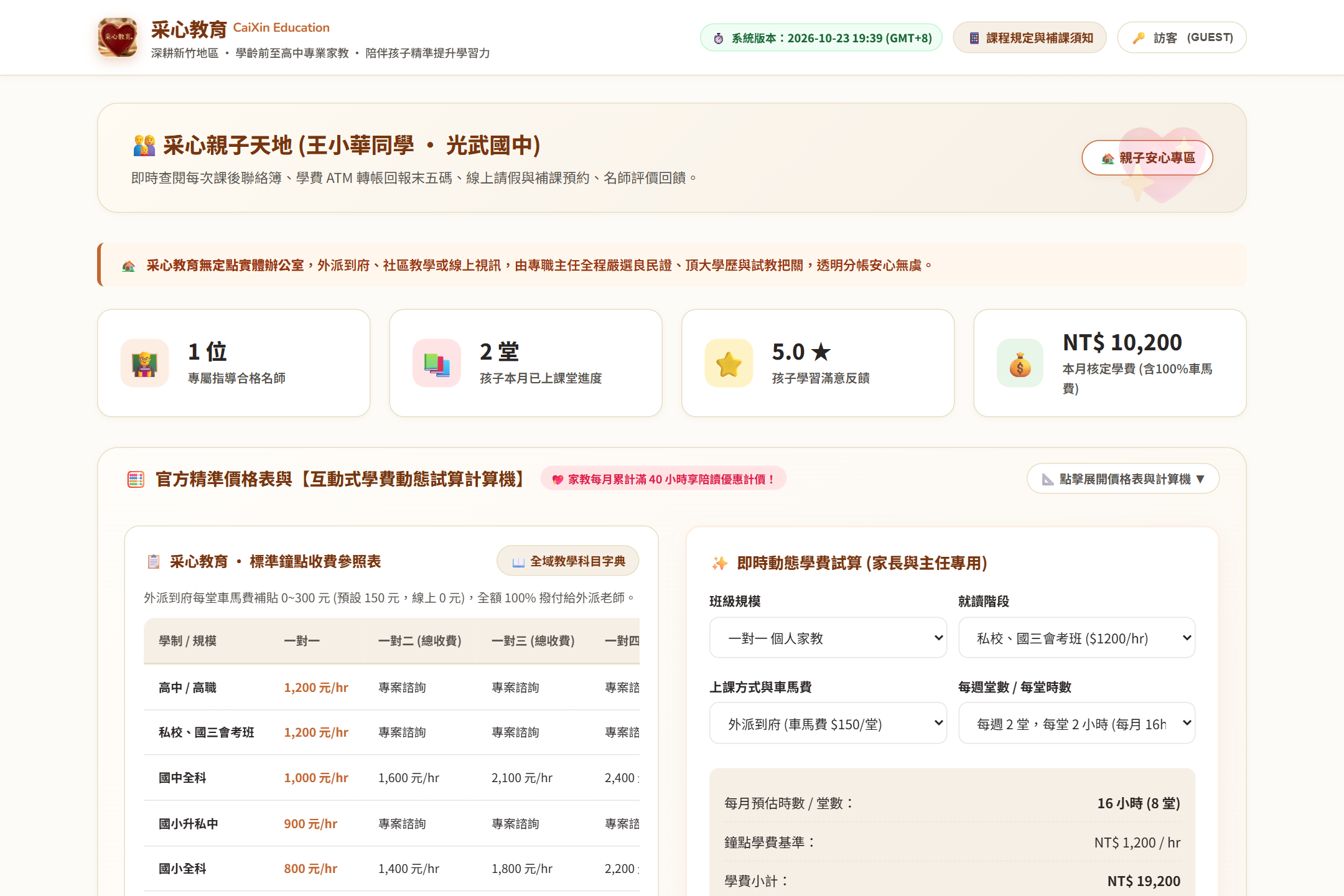Click the 16 小時 (8 堂) estimate value
This screenshot has width=1344, height=896.
(x=1139, y=803)
